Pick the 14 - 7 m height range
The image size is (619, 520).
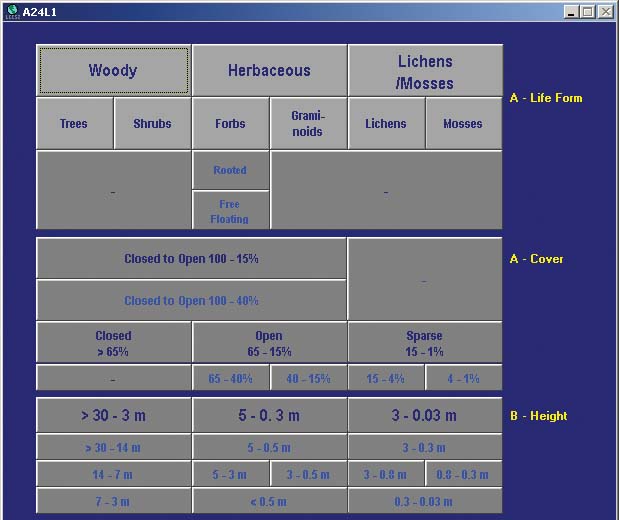pos(113,475)
